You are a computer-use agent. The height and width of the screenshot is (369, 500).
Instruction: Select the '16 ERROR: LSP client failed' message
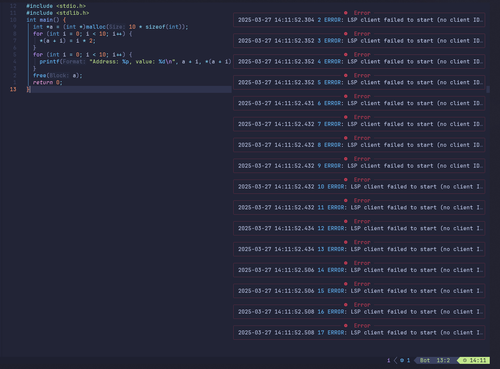point(360,312)
